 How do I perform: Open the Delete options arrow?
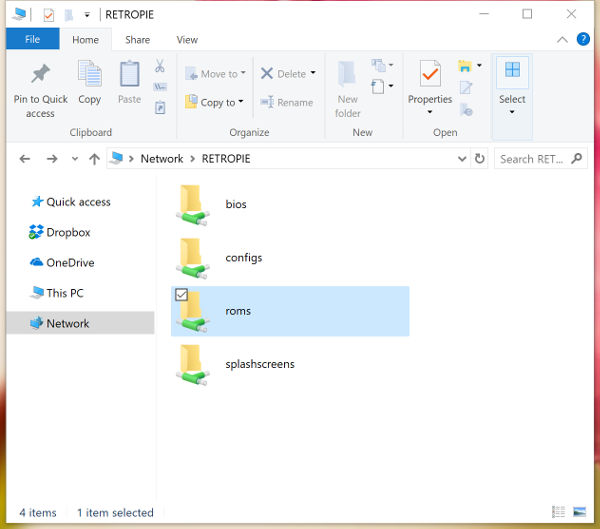(x=313, y=73)
